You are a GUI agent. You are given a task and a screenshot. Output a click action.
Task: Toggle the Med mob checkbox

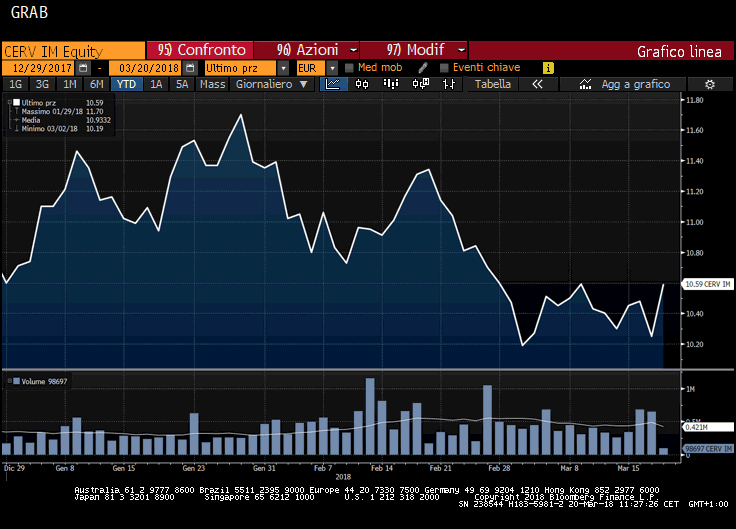(349, 68)
